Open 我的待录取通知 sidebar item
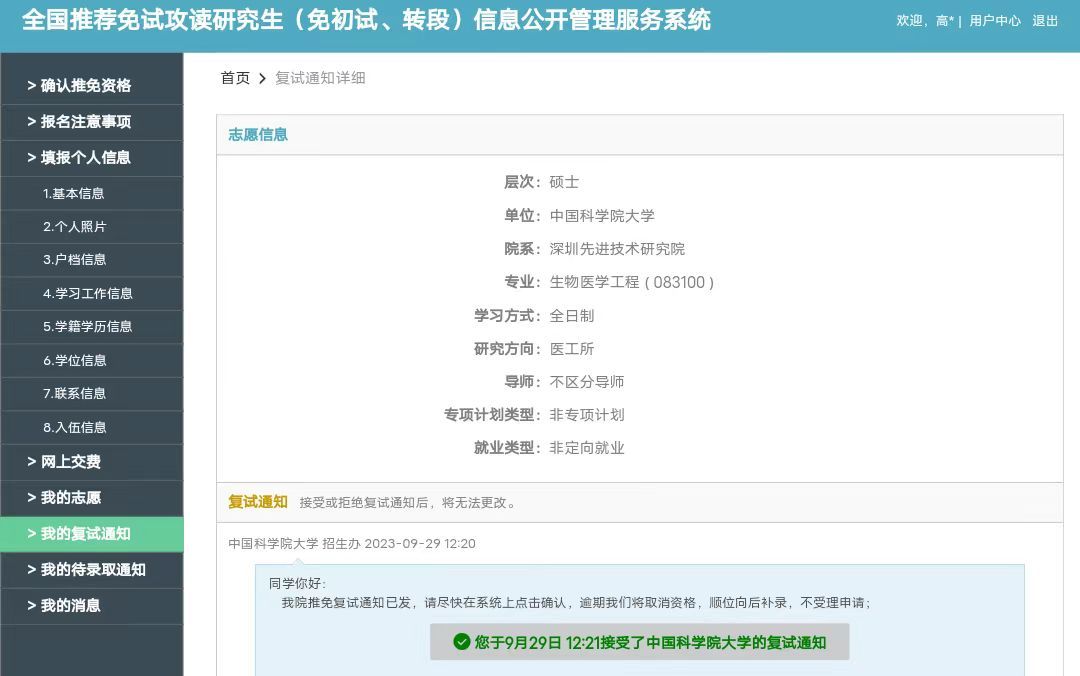The height and width of the screenshot is (676, 1080). tap(92, 570)
